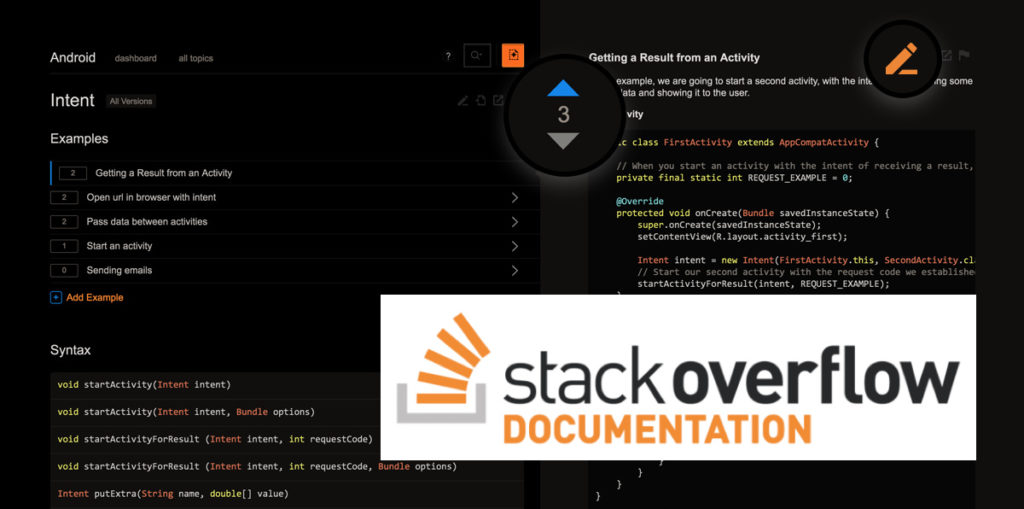This screenshot has width=1024, height=509.
Task: Expand Pass data between activities chevron
Action: coord(515,222)
